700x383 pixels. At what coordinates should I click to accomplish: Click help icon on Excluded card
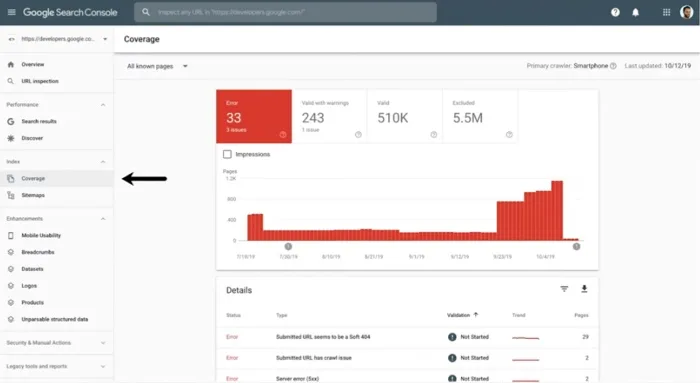click(x=509, y=134)
